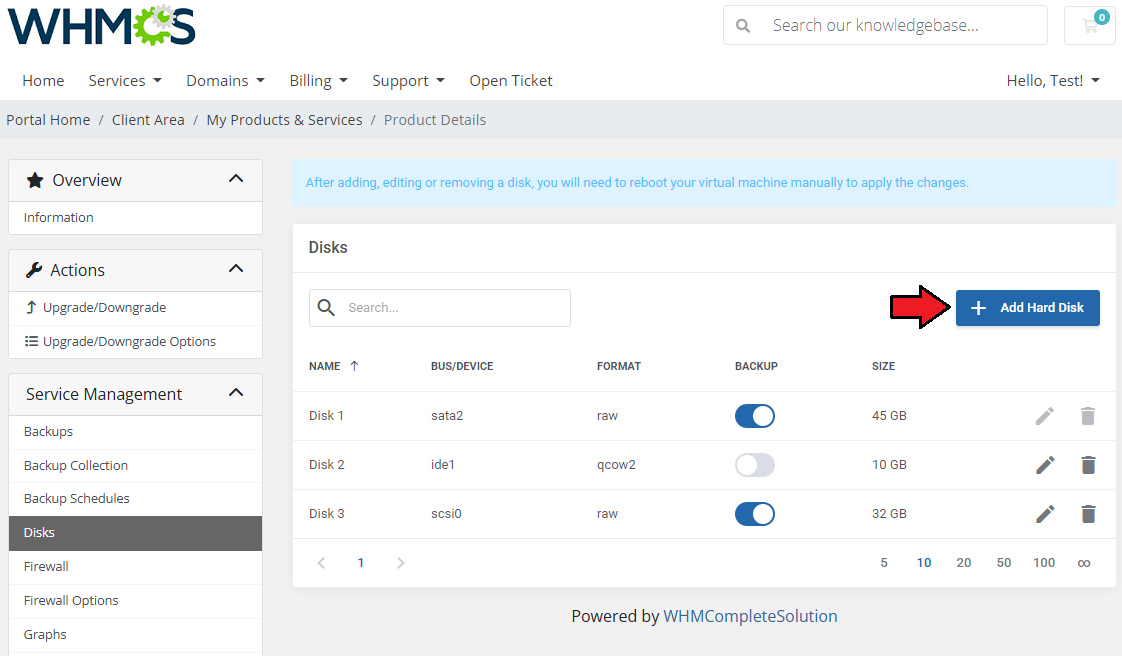This screenshot has width=1122, height=656.
Task: Select Open Ticket in navigation bar
Action: coord(511,81)
